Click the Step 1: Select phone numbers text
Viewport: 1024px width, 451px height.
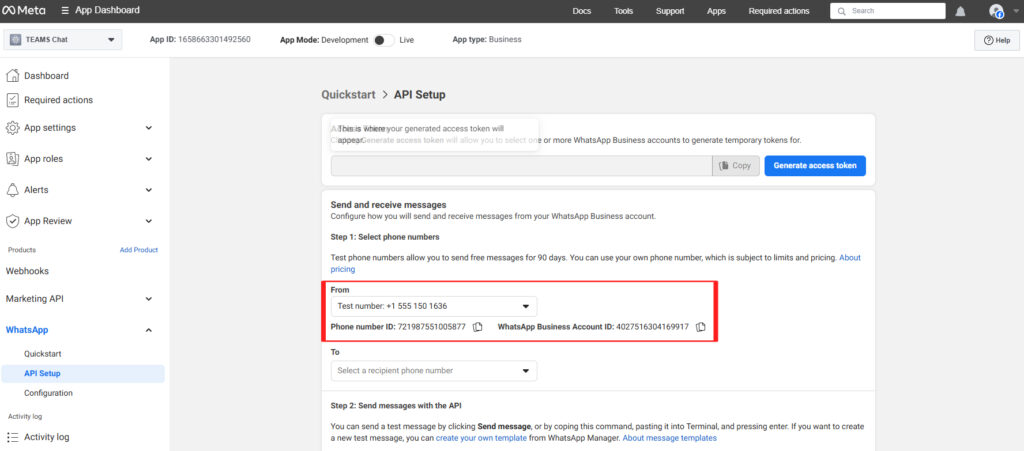click(385, 236)
